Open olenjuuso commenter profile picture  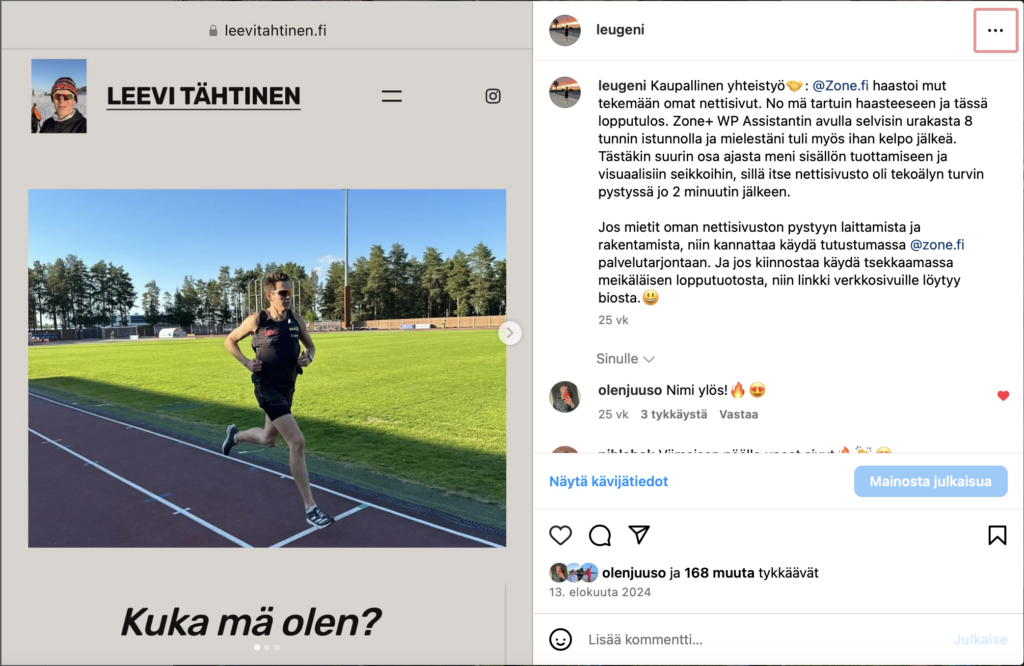tap(564, 396)
